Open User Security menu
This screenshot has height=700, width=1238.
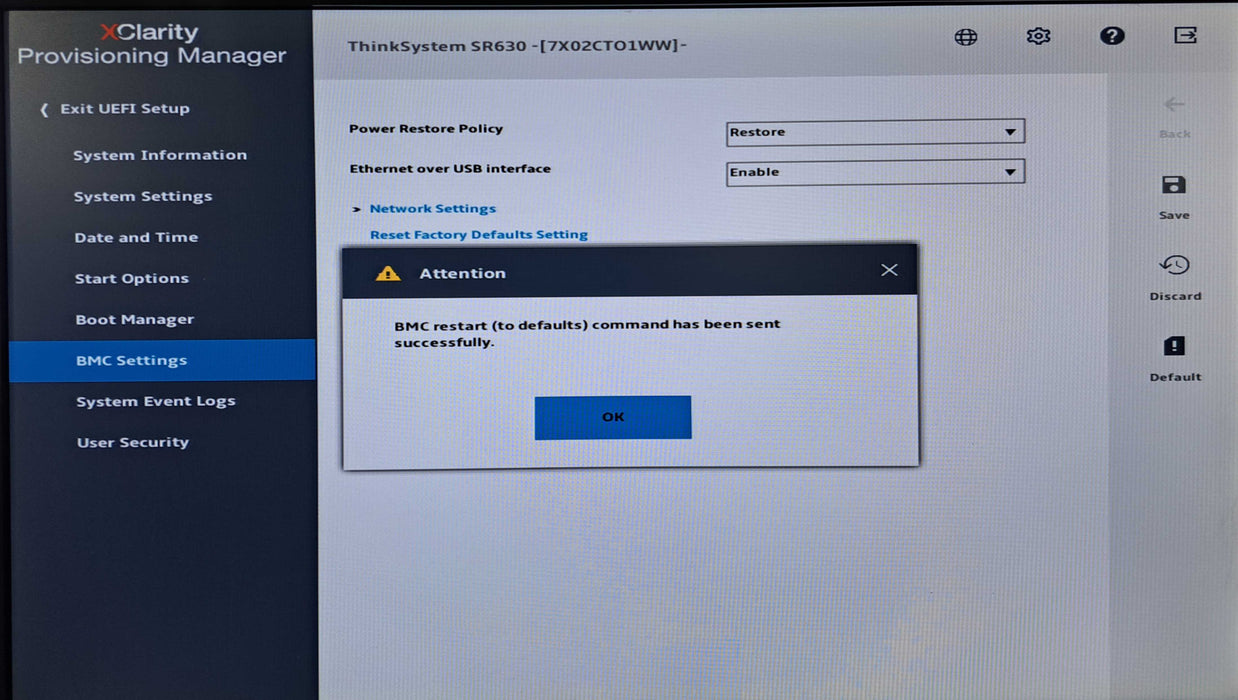click(x=133, y=443)
